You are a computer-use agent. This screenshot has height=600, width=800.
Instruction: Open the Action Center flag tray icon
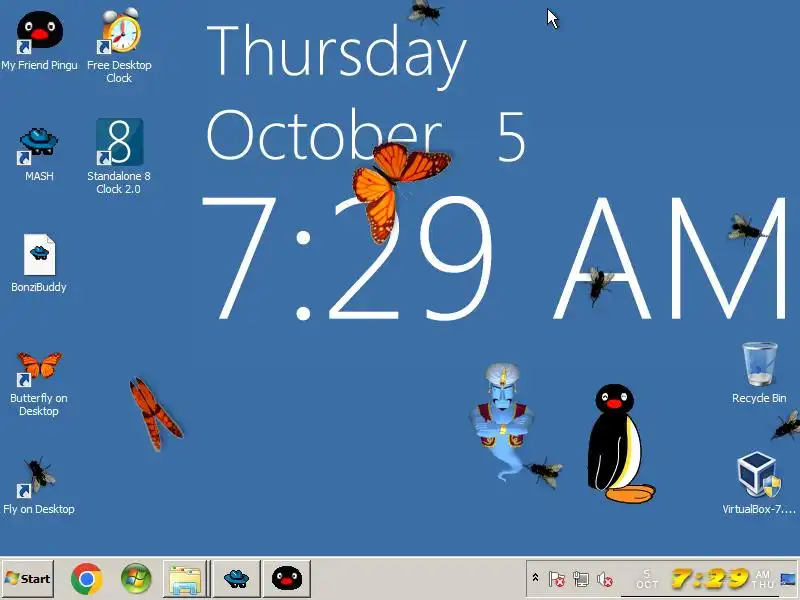click(x=557, y=579)
